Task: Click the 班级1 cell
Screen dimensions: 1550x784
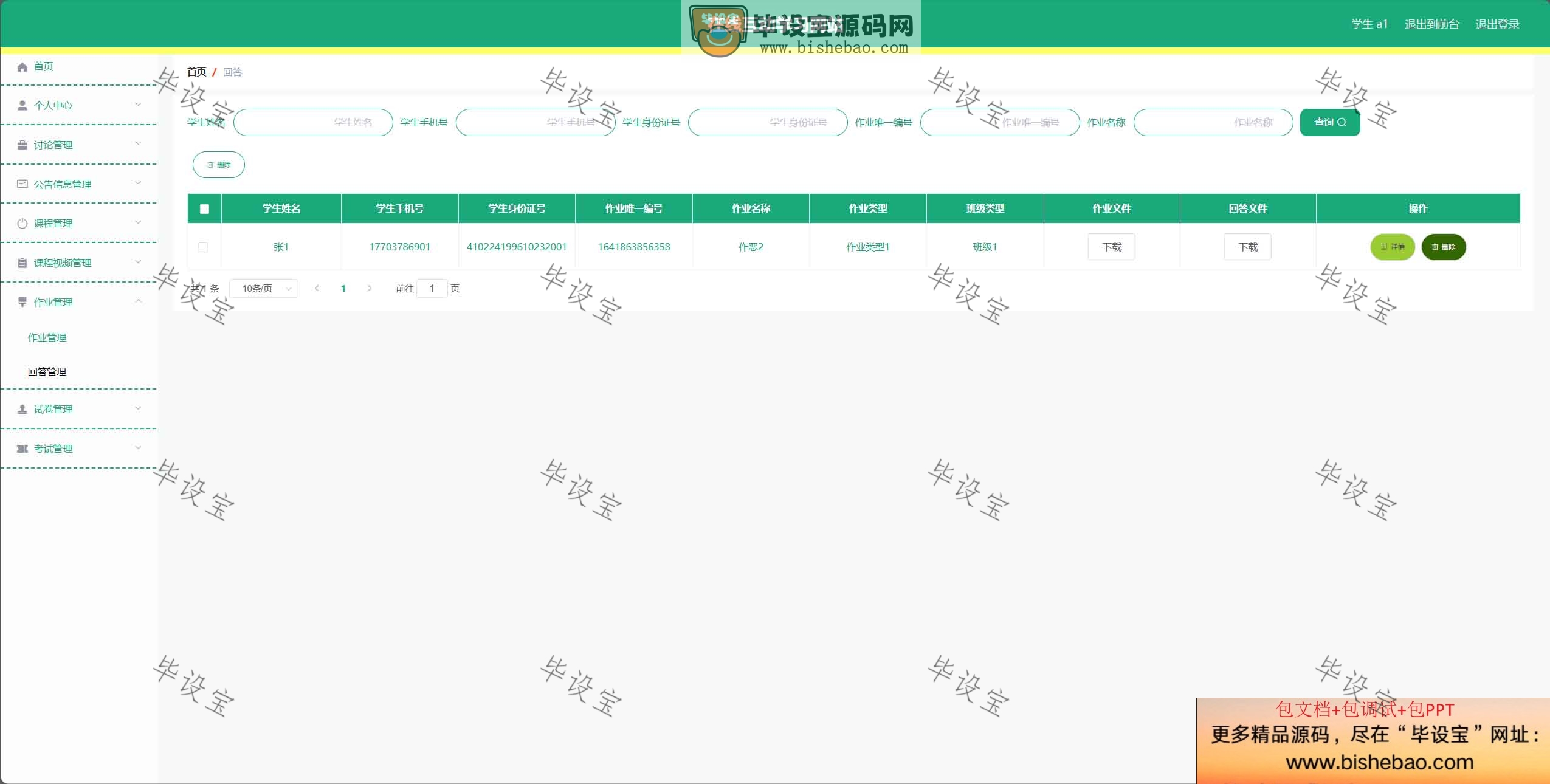Action: pyautogui.click(x=985, y=247)
